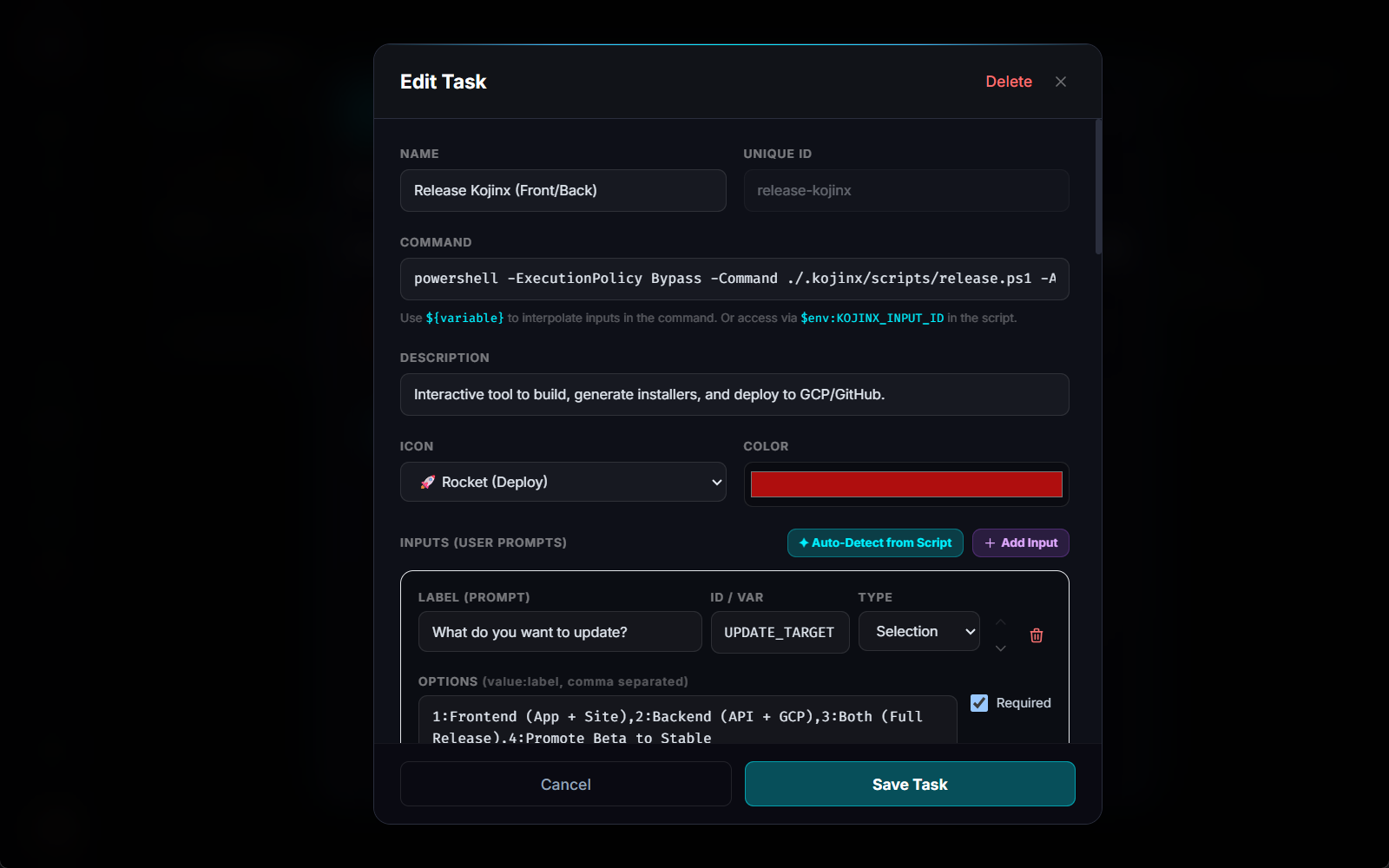
Task: Run Auto-Detect from Script
Action: [x=875, y=542]
